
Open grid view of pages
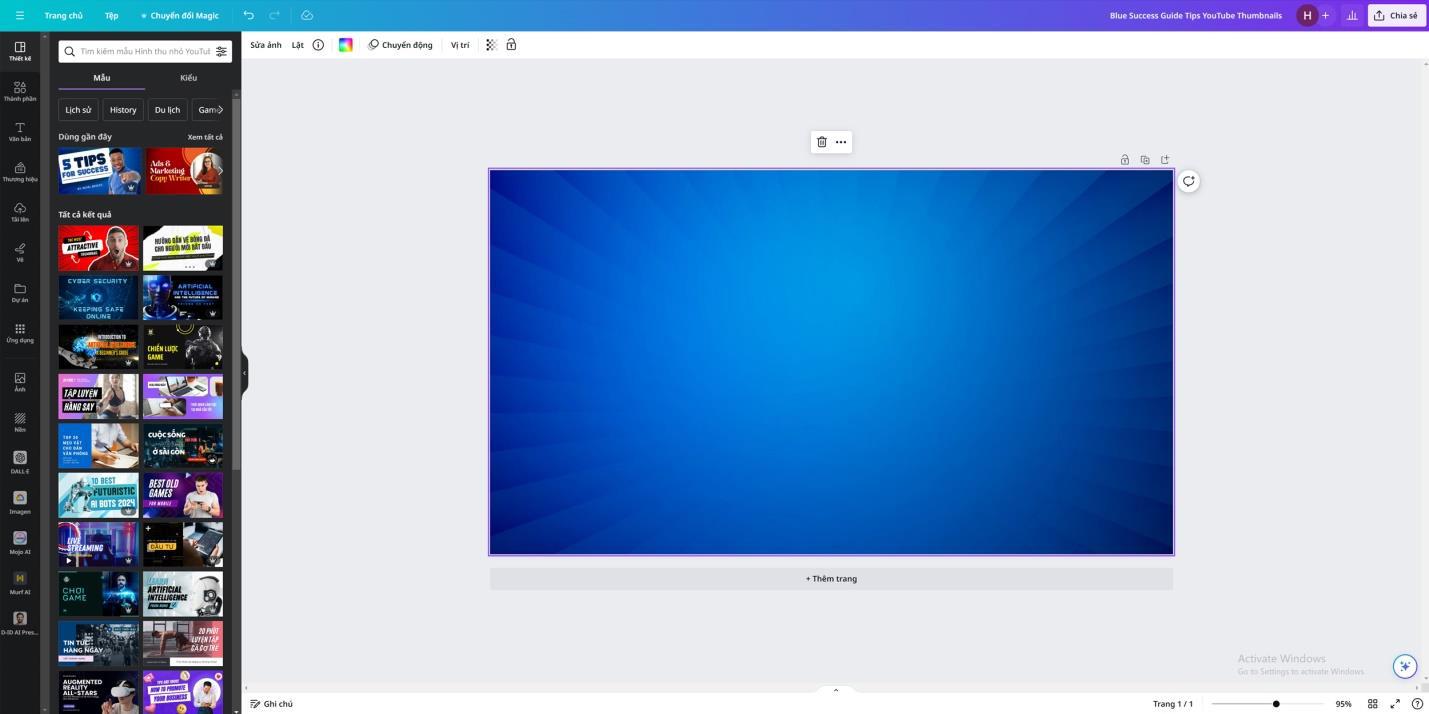pos(1373,704)
